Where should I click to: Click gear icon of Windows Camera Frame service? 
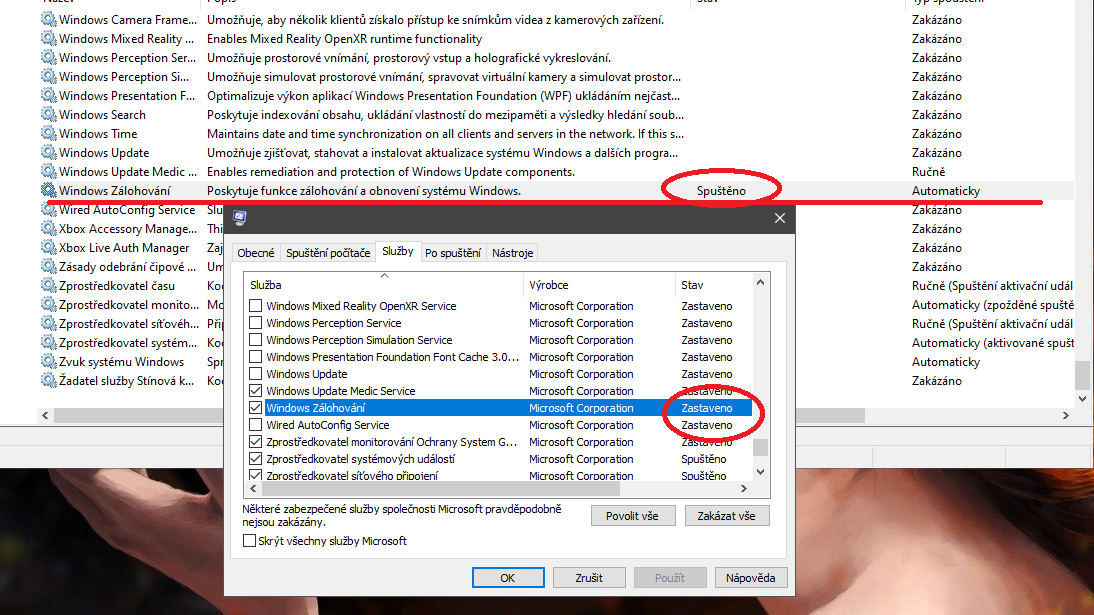(48, 20)
